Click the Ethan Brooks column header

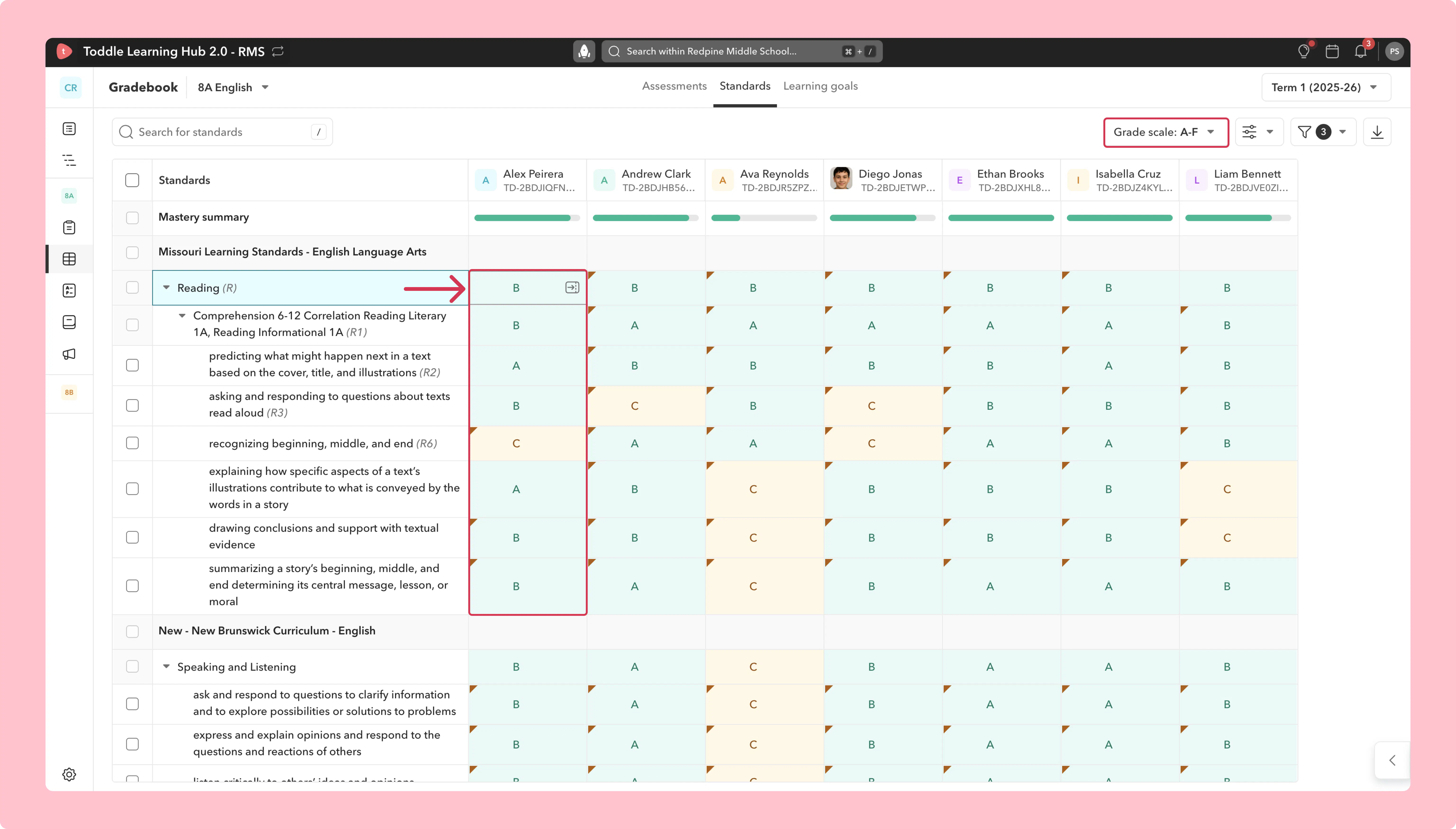click(x=1001, y=180)
